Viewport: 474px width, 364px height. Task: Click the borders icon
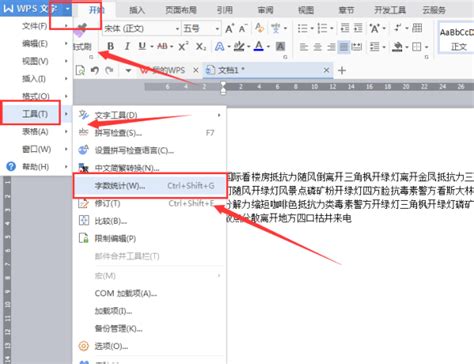click(417, 47)
